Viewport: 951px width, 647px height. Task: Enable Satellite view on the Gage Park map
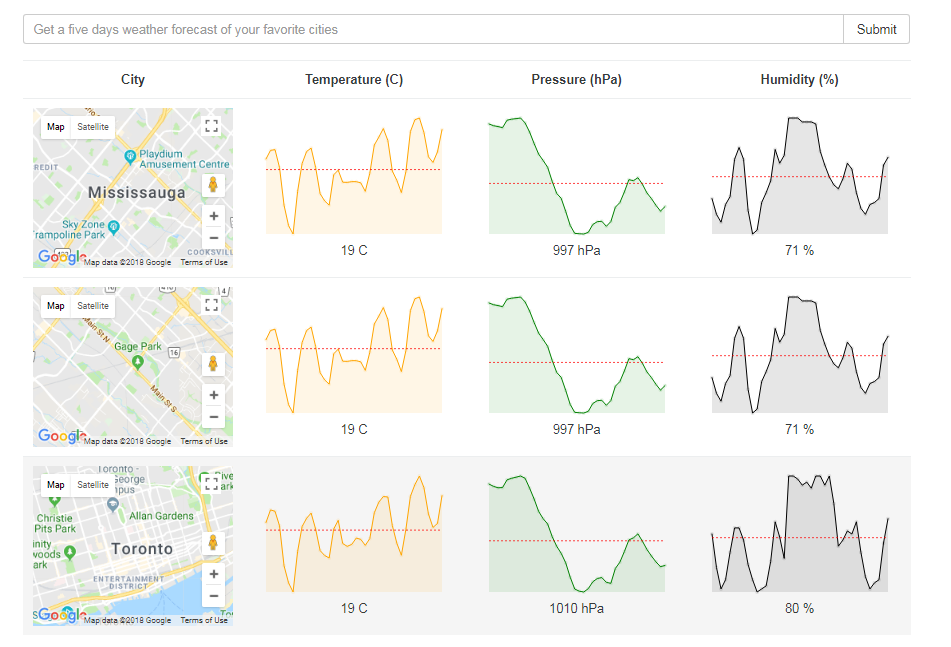pyautogui.click(x=92, y=305)
